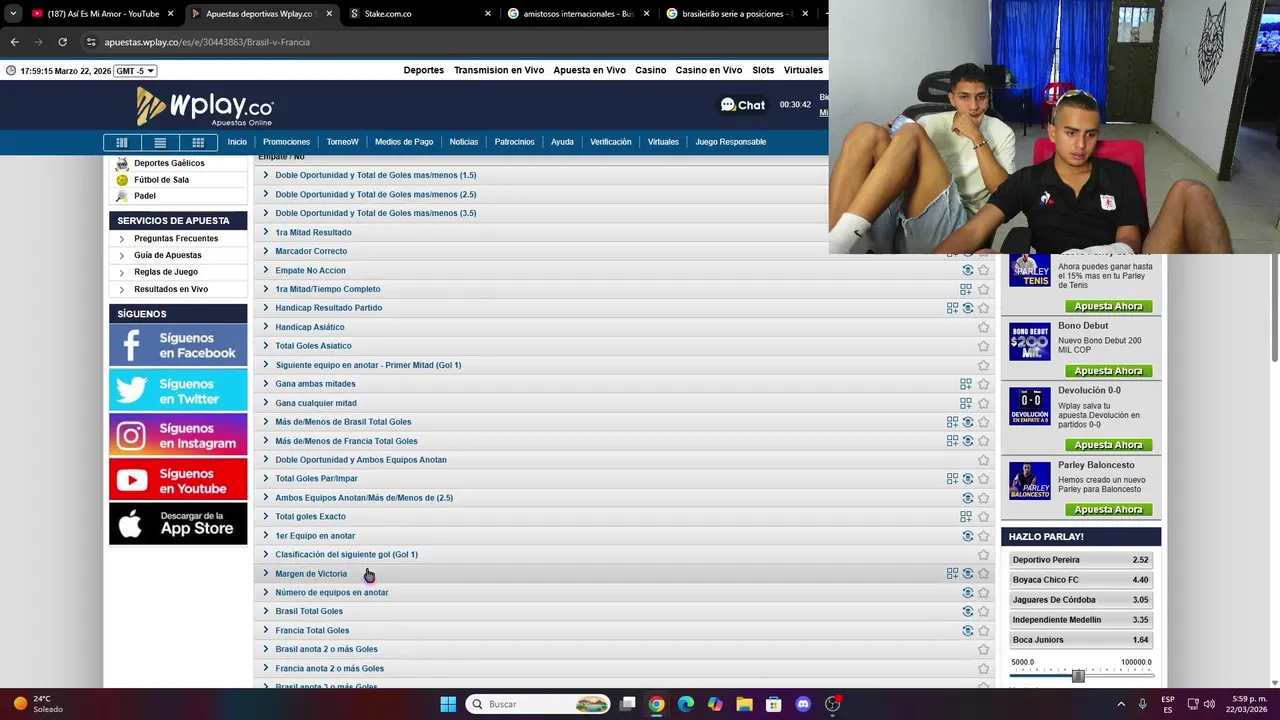Click grid-plus icon on Margen de Victoria row

click(x=952, y=574)
